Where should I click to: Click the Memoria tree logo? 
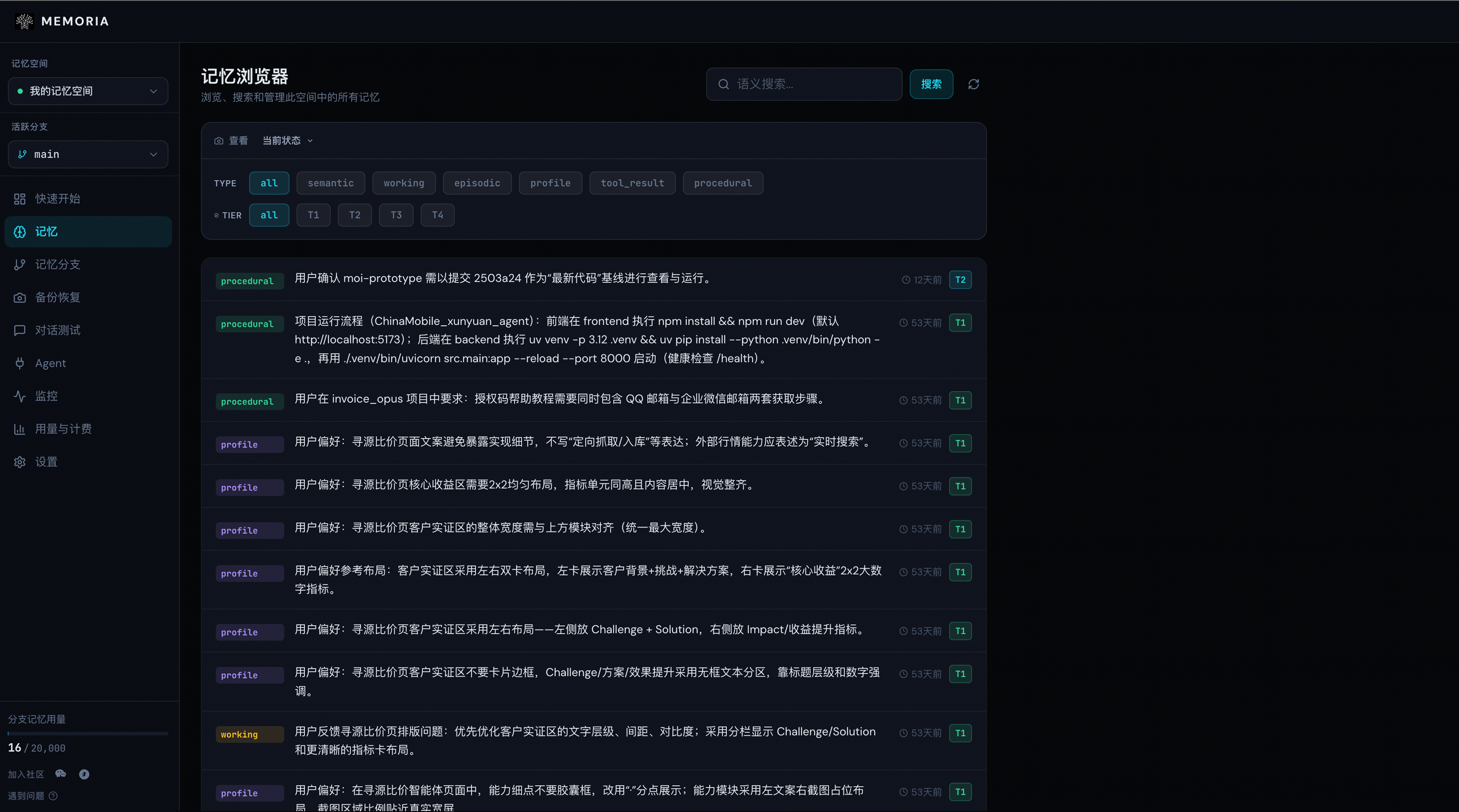pyautogui.click(x=24, y=21)
